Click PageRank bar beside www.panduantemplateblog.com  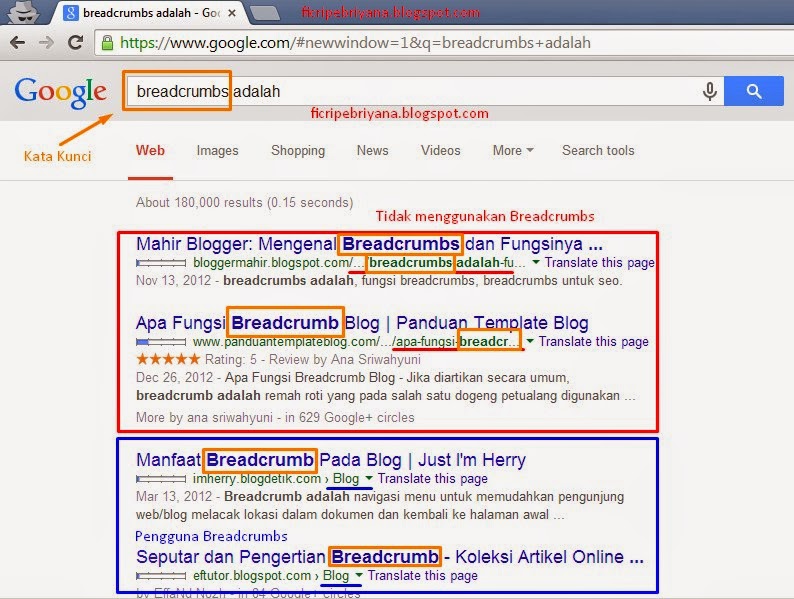pos(161,342)
